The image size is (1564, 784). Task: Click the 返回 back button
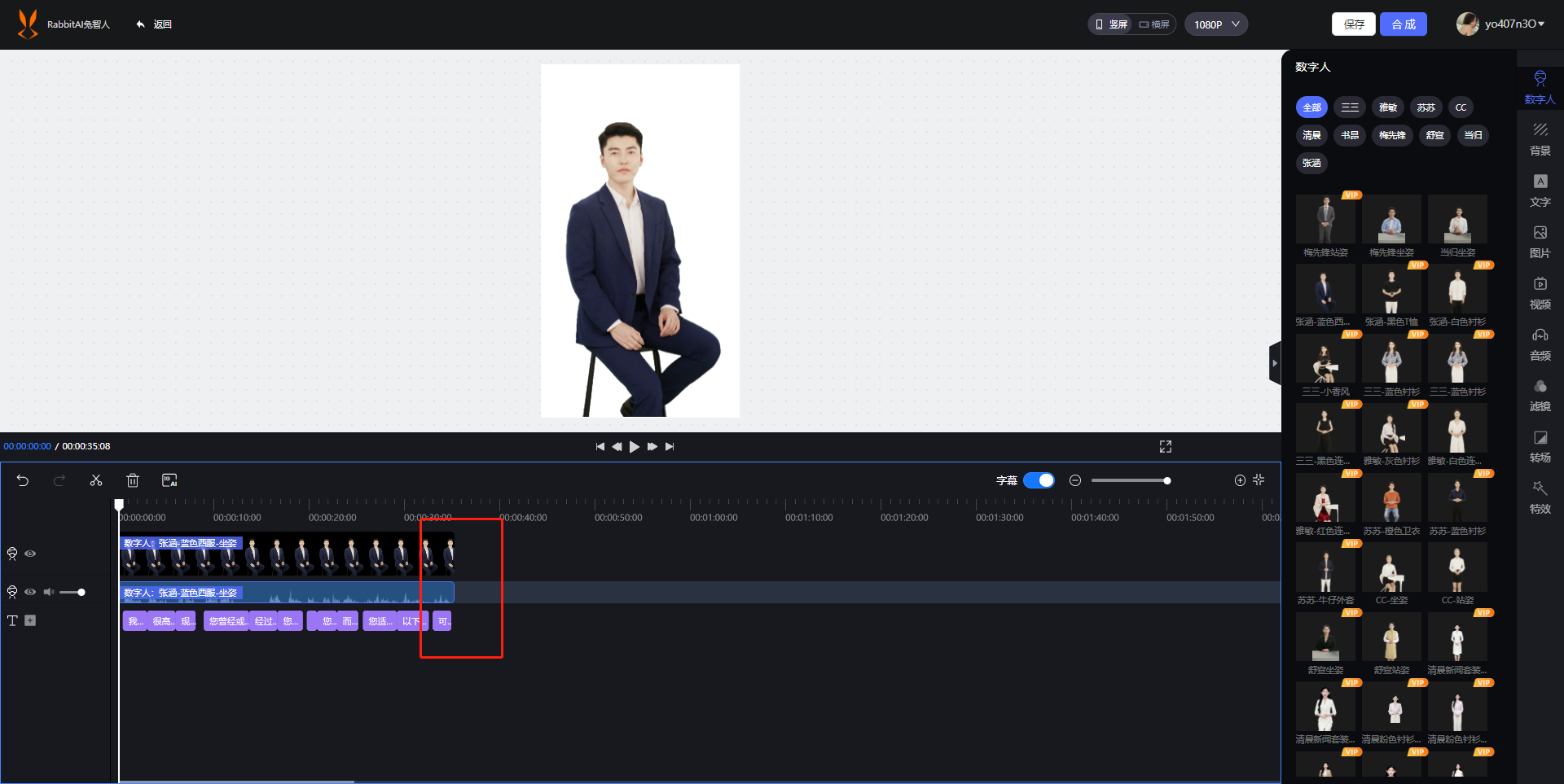pyautogui.click(x=154, y=24)
